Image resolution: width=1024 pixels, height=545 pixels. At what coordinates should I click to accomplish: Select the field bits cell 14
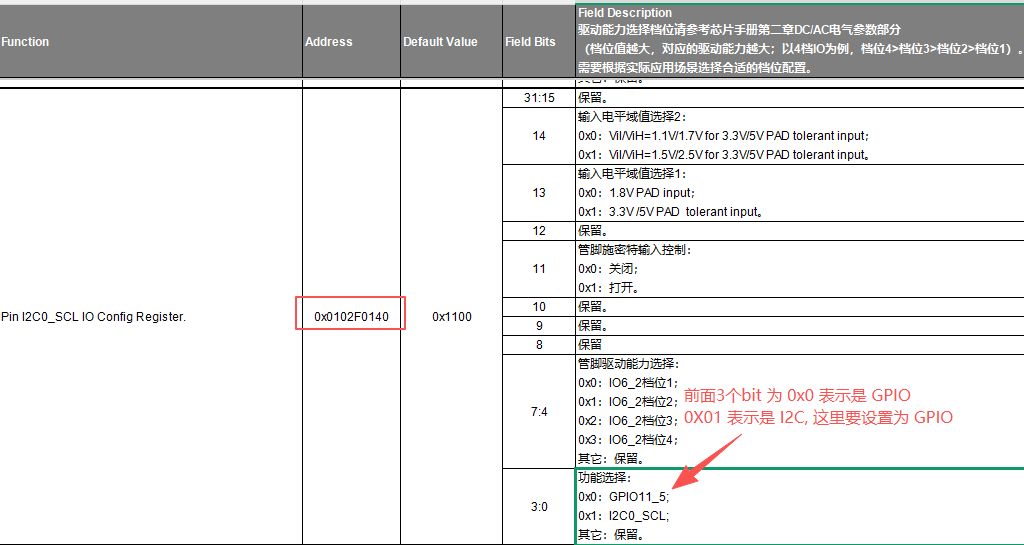[539, 136]
